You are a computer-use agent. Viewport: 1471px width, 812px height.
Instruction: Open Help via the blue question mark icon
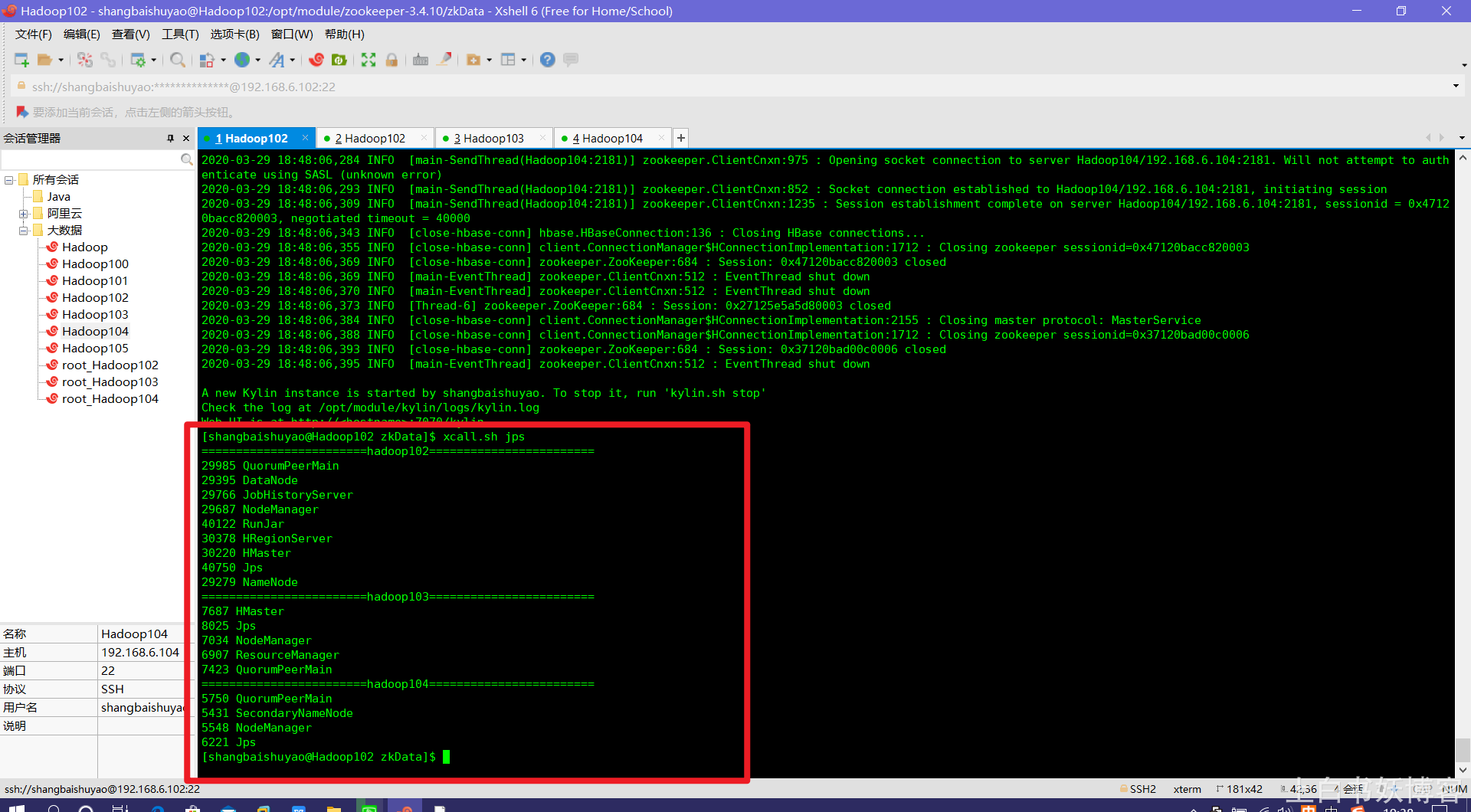point(547,60)
